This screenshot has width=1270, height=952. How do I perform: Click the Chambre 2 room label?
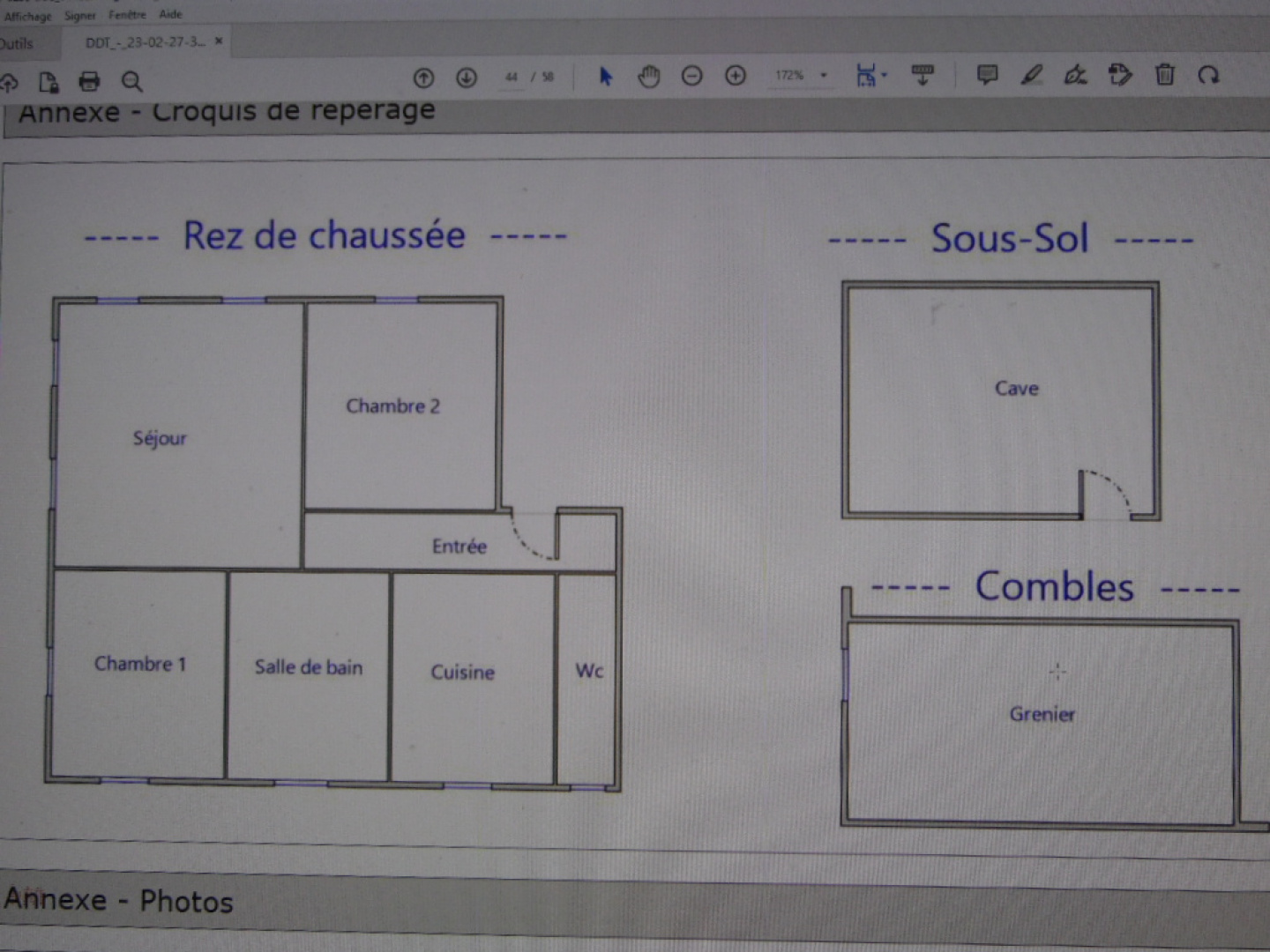392,406
